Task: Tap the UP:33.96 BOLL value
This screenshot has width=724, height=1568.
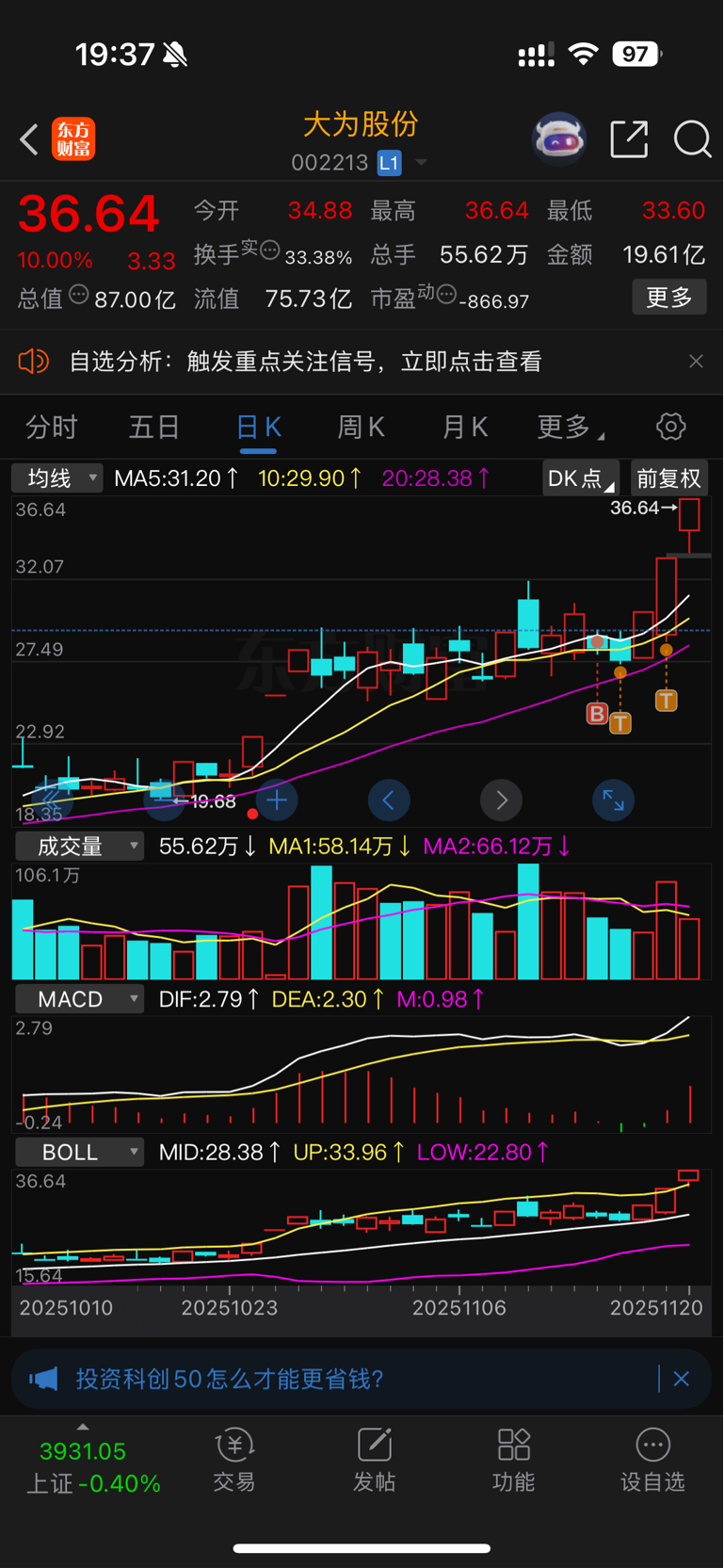Action: click(x=349, y=1152)
